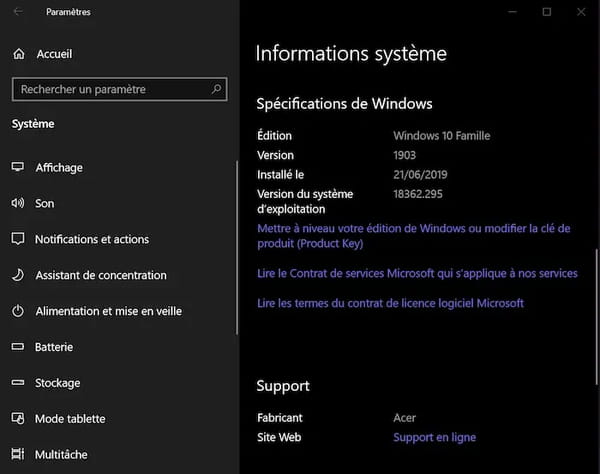600x474 pixels.
Task: Select the Stockage drive icon
Action: point(18,383)
